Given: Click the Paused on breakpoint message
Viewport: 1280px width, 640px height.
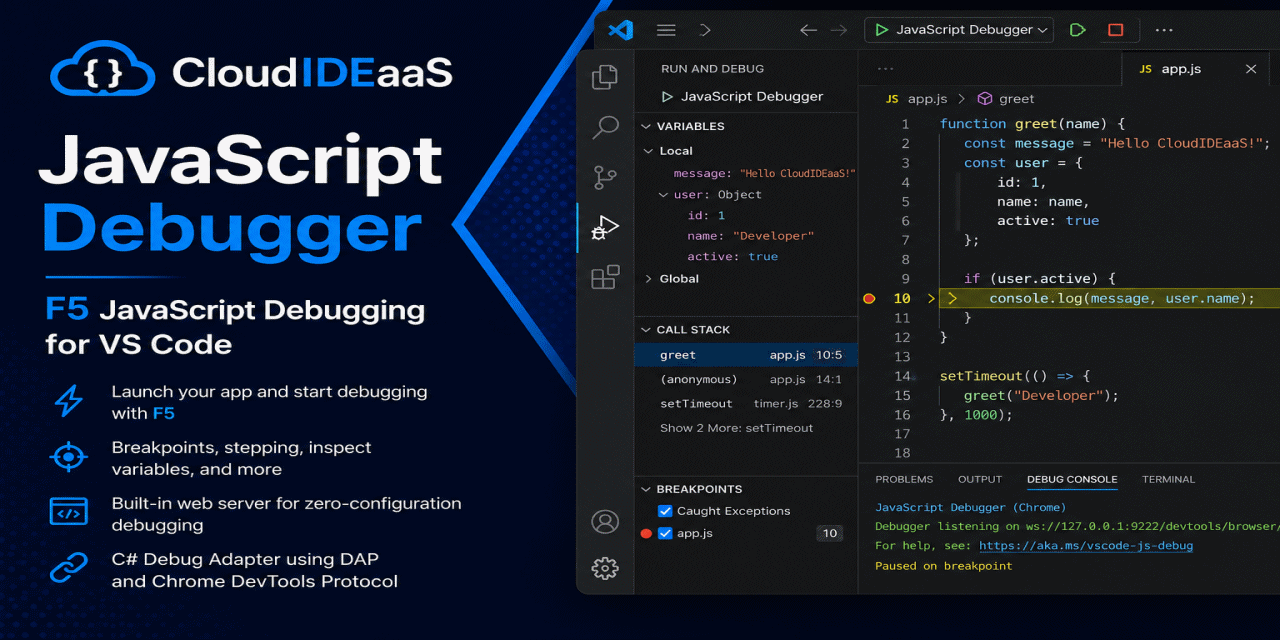Looking at the screenshot, I should click(x=944, y=566).
